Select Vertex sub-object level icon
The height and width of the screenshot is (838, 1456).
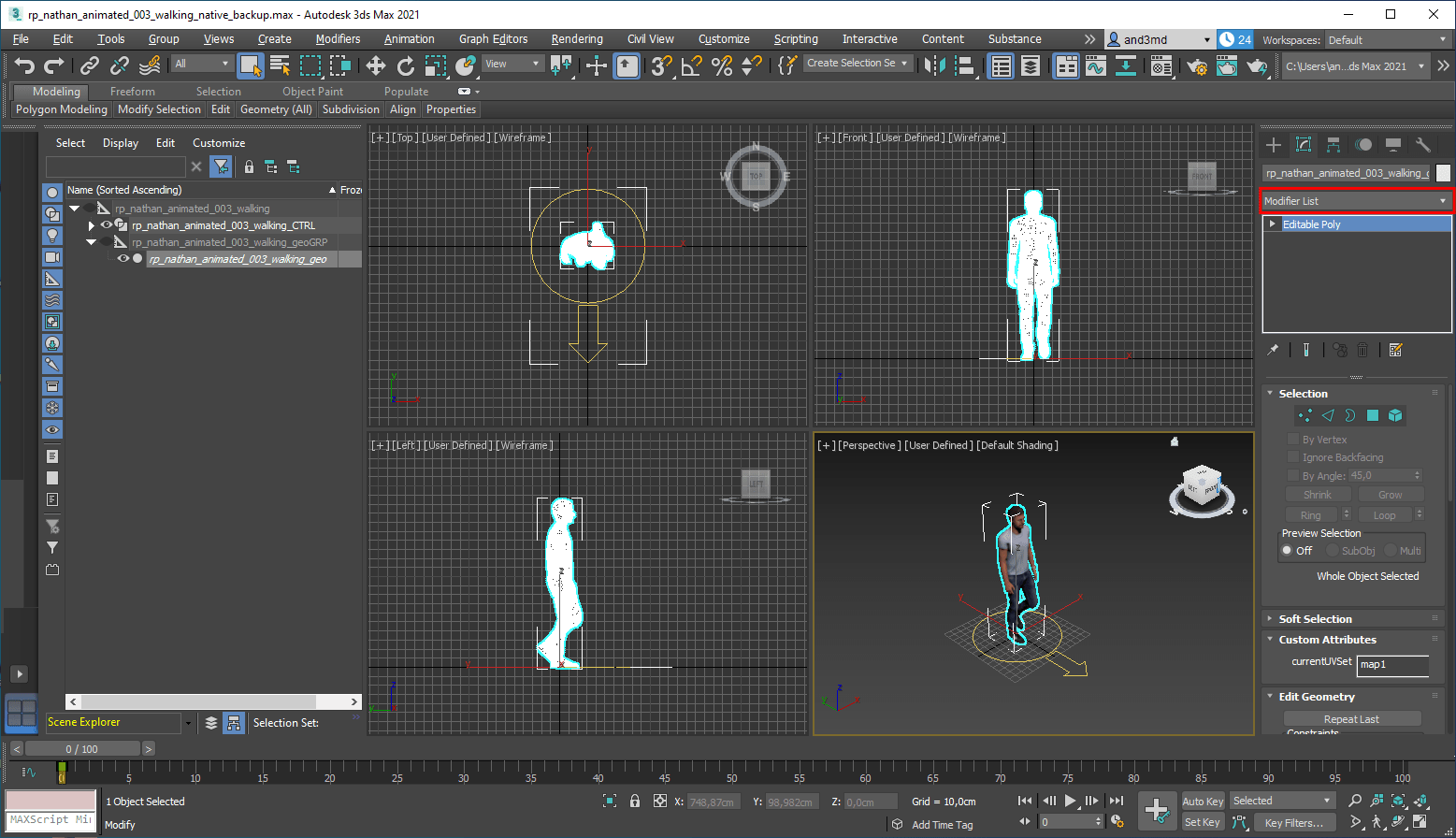pyautogui.click(x=1305, y=415)
